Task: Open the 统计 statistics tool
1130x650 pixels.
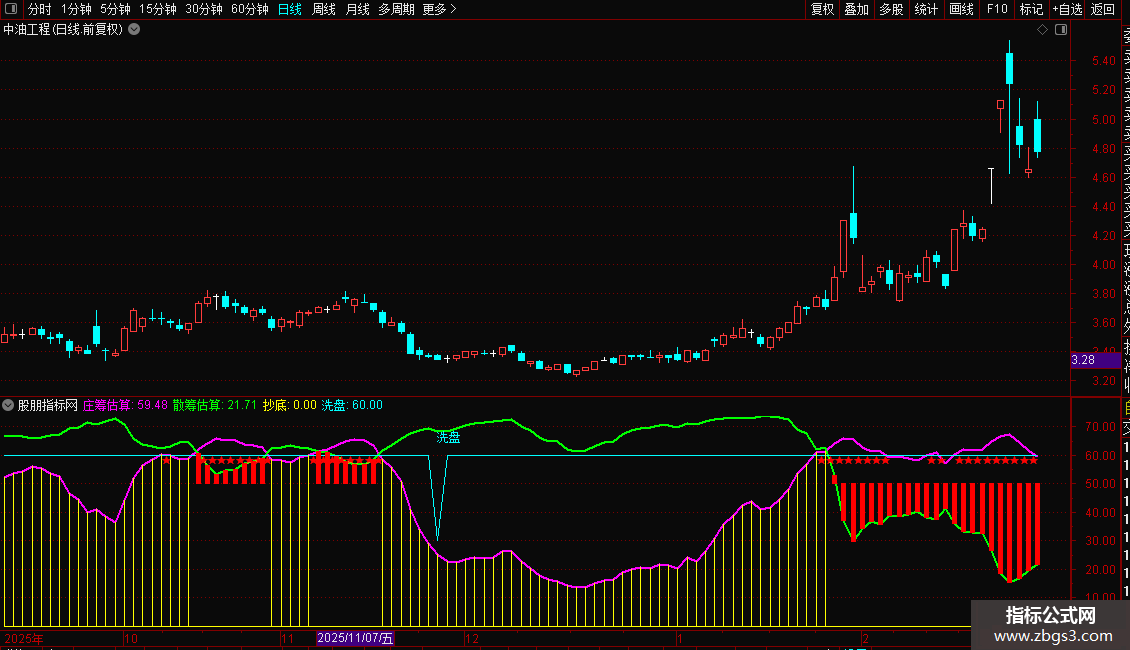Action: (x=926, y=10)
